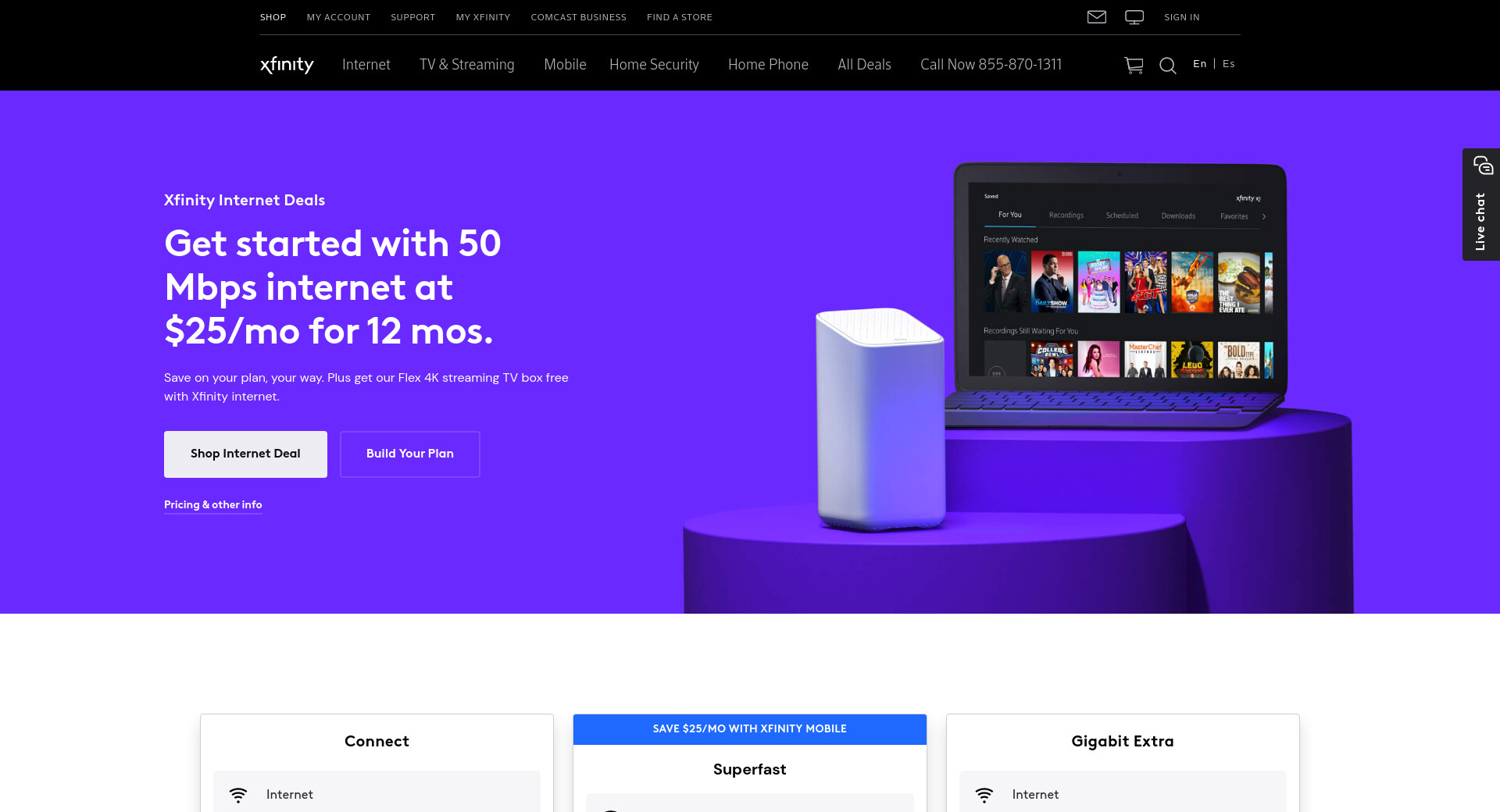Click the search magnifier icon
The width and height of the screenshot is (1500, 812).
1168,66
